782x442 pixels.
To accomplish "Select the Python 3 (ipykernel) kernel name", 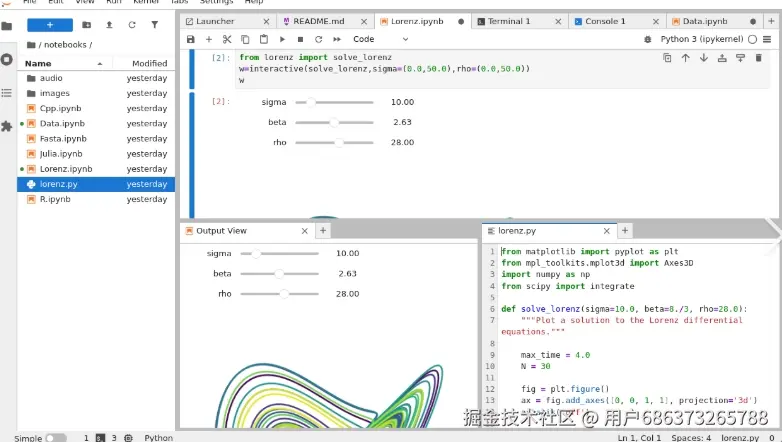I will [x=702, y=39].
